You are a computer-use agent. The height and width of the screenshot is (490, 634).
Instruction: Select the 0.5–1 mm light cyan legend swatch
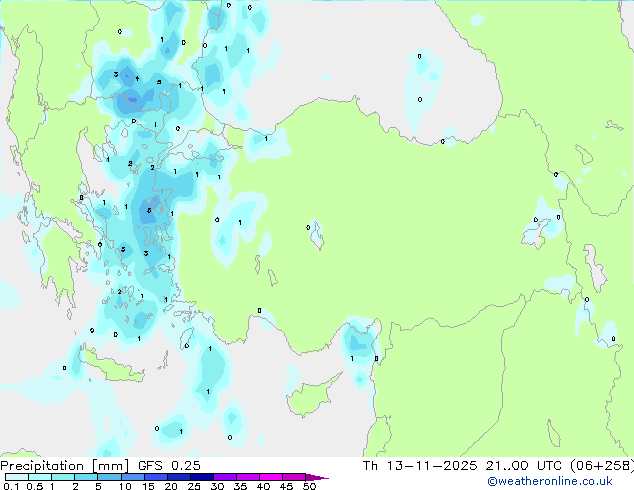tap(40, 477)
